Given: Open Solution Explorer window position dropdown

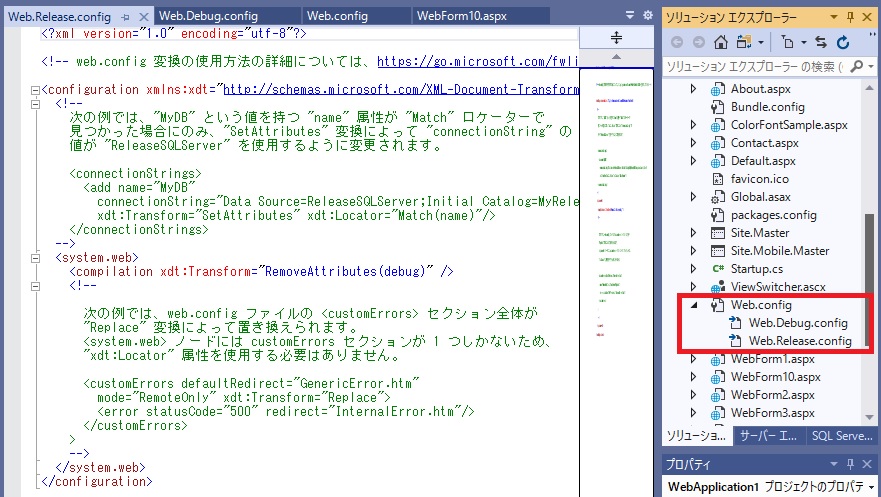Looking at the screenshot, I should click(x=834, y=17).
